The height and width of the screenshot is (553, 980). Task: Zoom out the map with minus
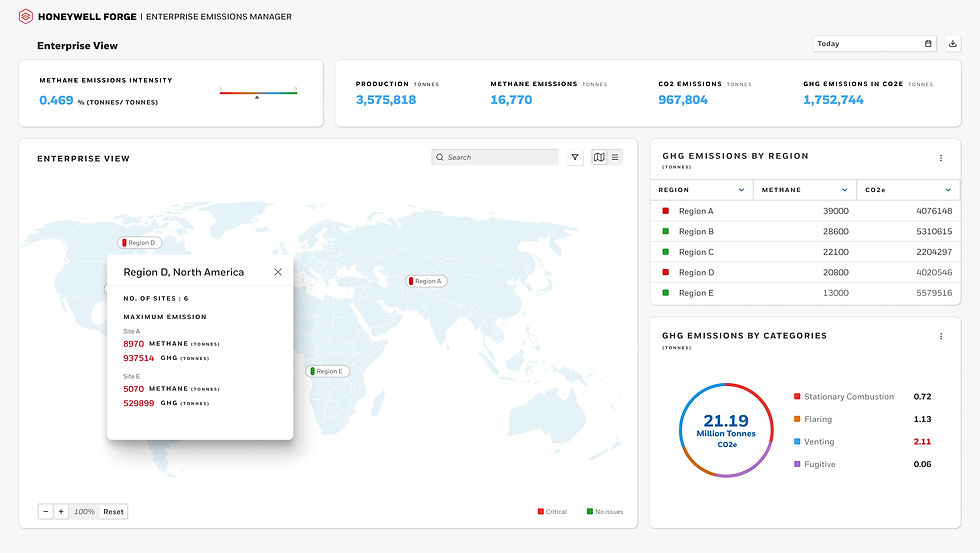coord(46,512)
